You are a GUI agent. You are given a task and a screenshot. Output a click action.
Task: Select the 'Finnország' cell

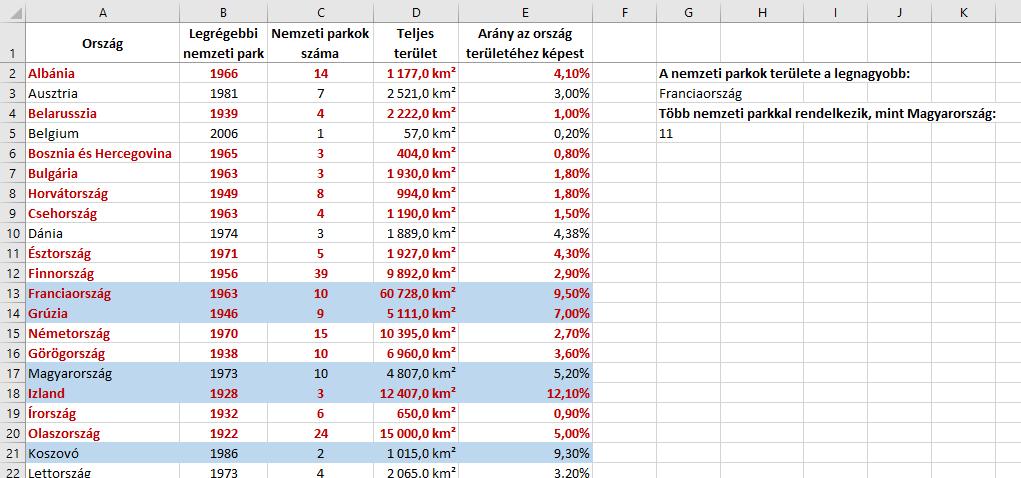103,274
